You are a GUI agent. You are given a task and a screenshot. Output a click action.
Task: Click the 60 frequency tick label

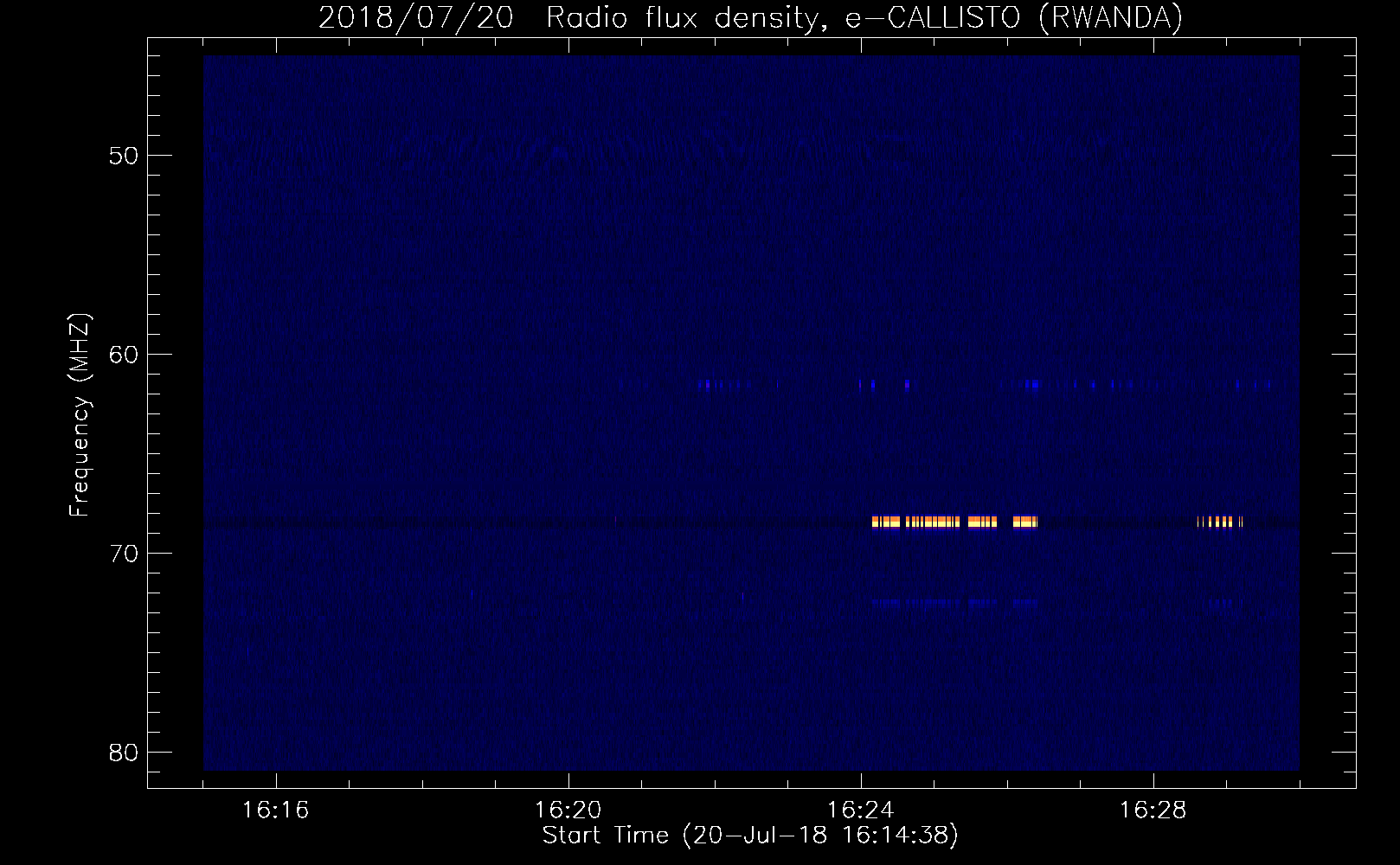pyautogui.click(x=124, y=356)
